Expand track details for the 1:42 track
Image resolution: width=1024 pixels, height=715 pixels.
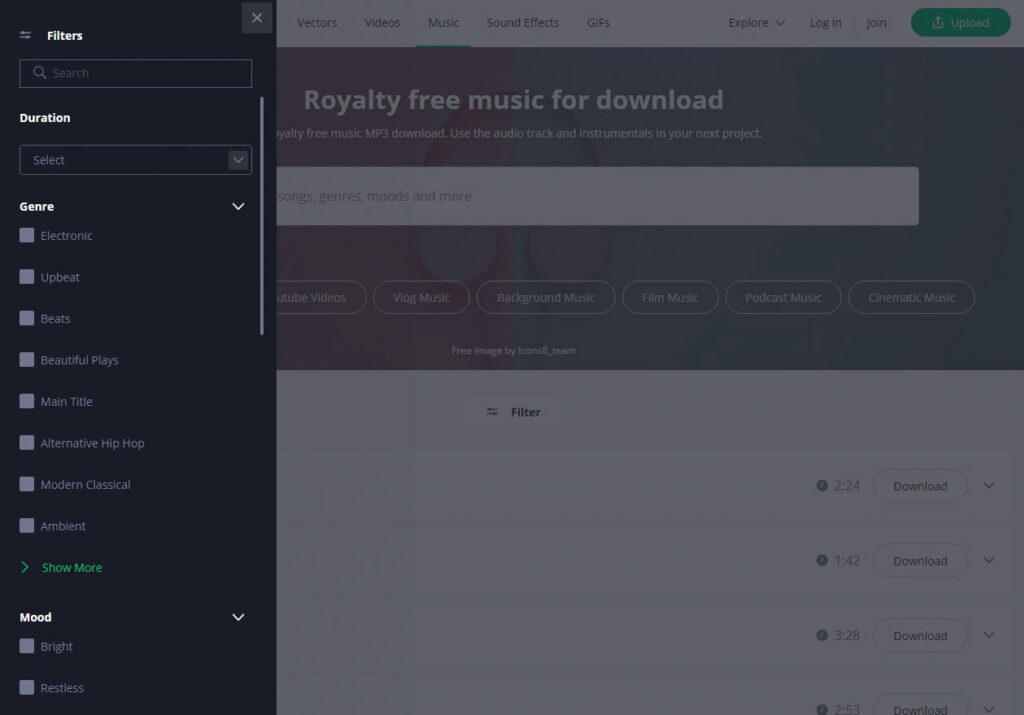tap(989, 560)
